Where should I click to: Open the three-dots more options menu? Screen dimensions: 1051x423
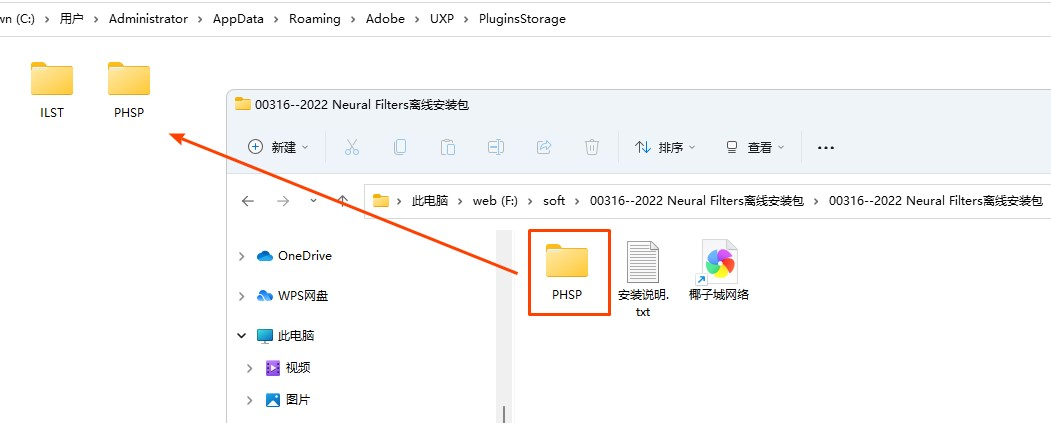pyautogui.click(x=826, y=147)
